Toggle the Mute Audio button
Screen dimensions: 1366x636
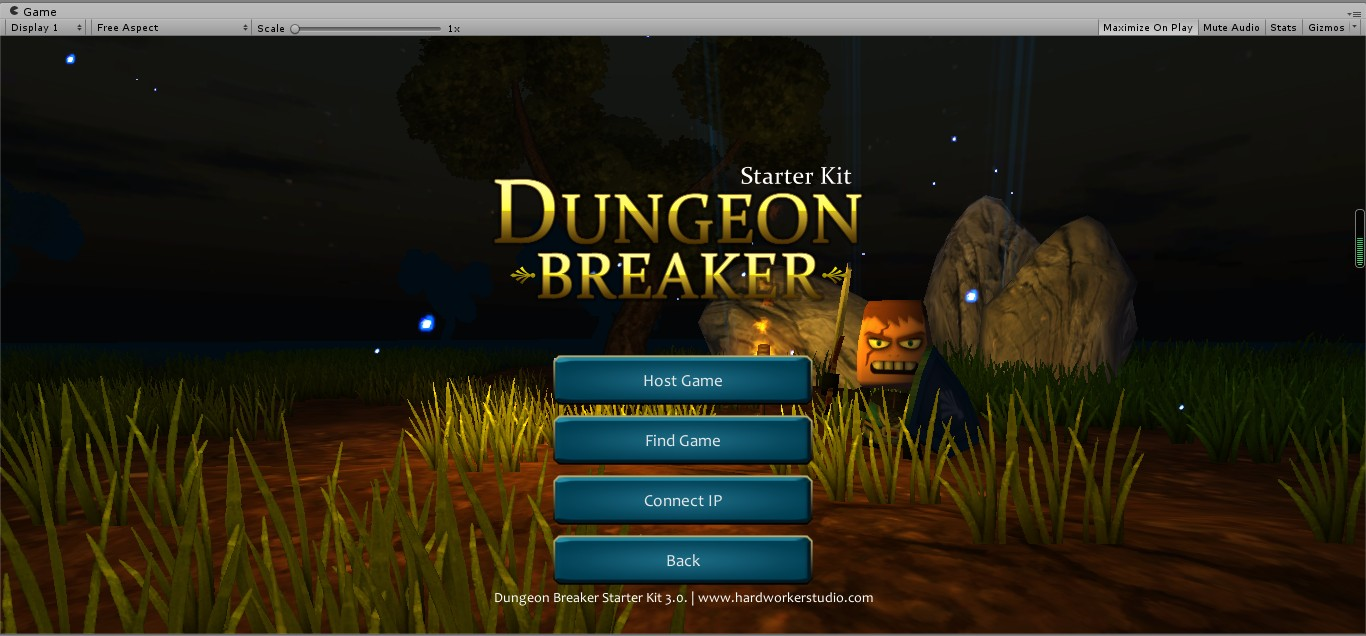pyautogui.click(x=1231, y=28)
